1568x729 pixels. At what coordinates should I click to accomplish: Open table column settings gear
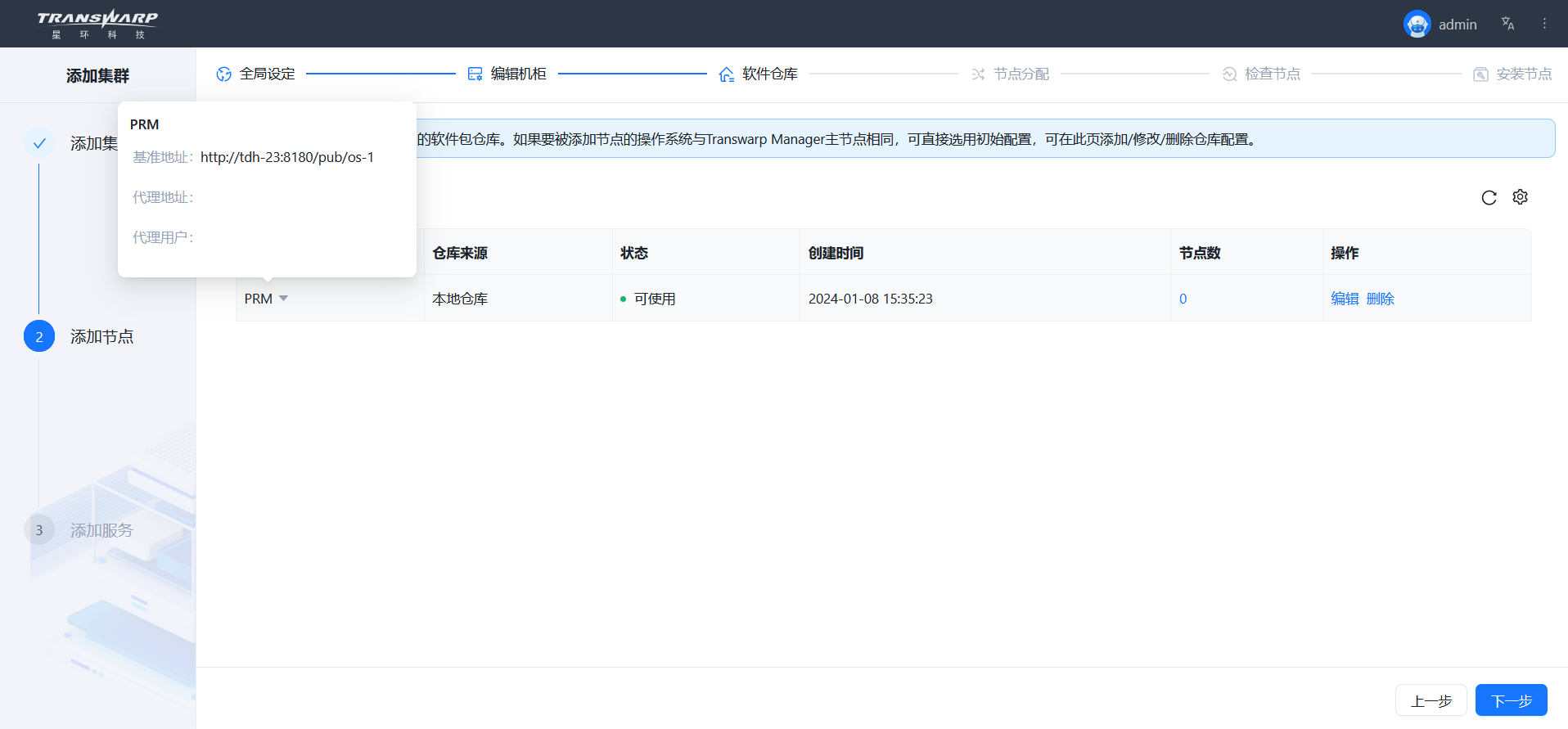point(1520,197)
